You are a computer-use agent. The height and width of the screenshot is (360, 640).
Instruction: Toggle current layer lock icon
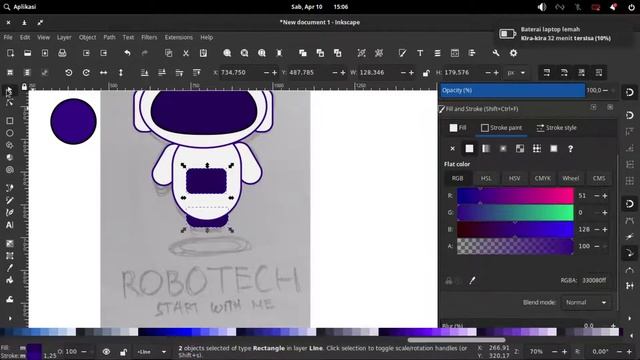click(x=123, y=351)
